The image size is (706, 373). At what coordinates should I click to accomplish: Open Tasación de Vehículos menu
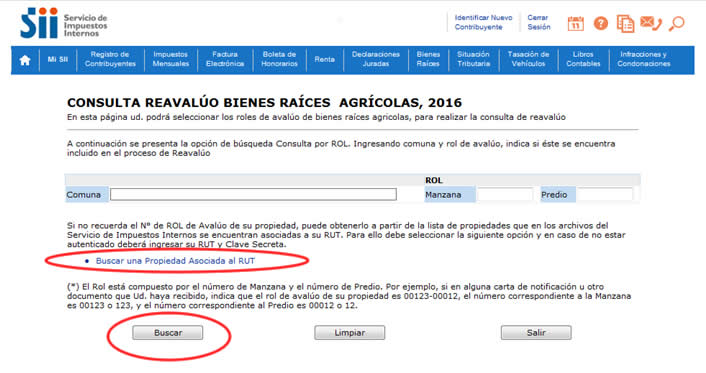point(529,59)
